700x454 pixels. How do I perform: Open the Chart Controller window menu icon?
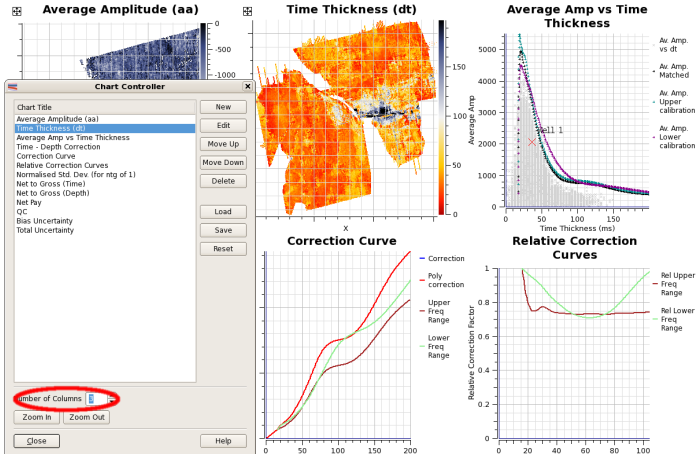12,87
